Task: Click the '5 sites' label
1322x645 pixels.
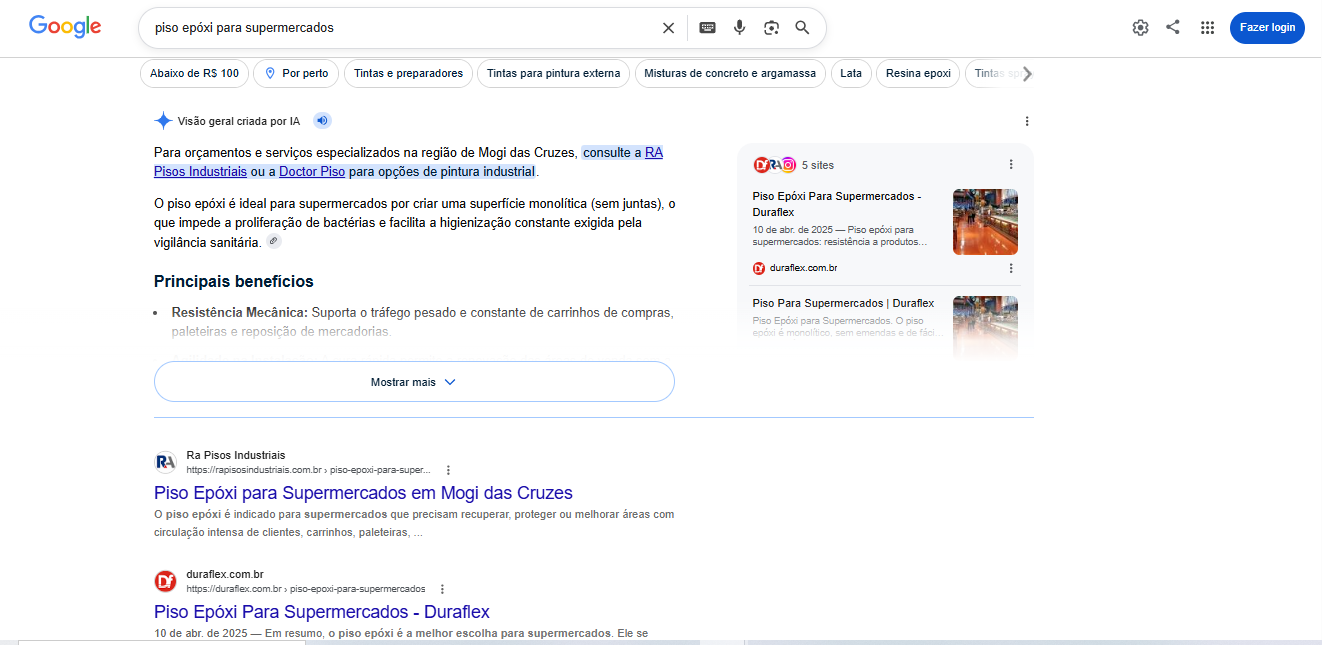Action: 818,165
